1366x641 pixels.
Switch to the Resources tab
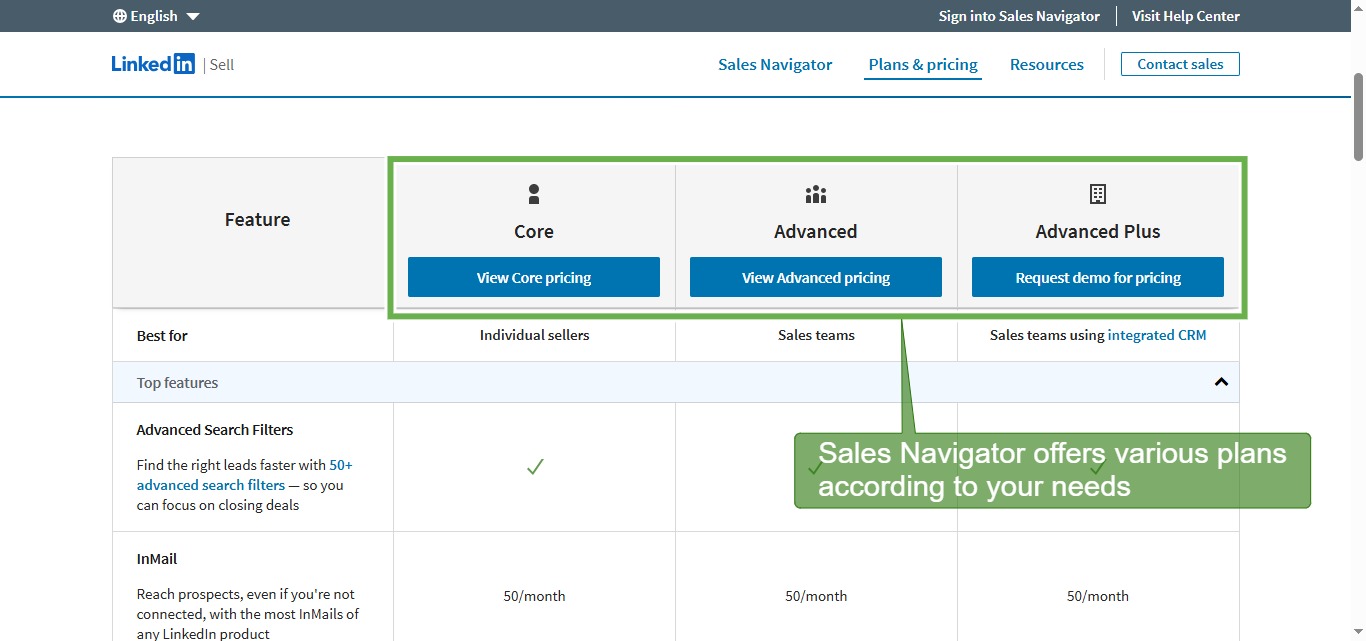[1047, 64]
